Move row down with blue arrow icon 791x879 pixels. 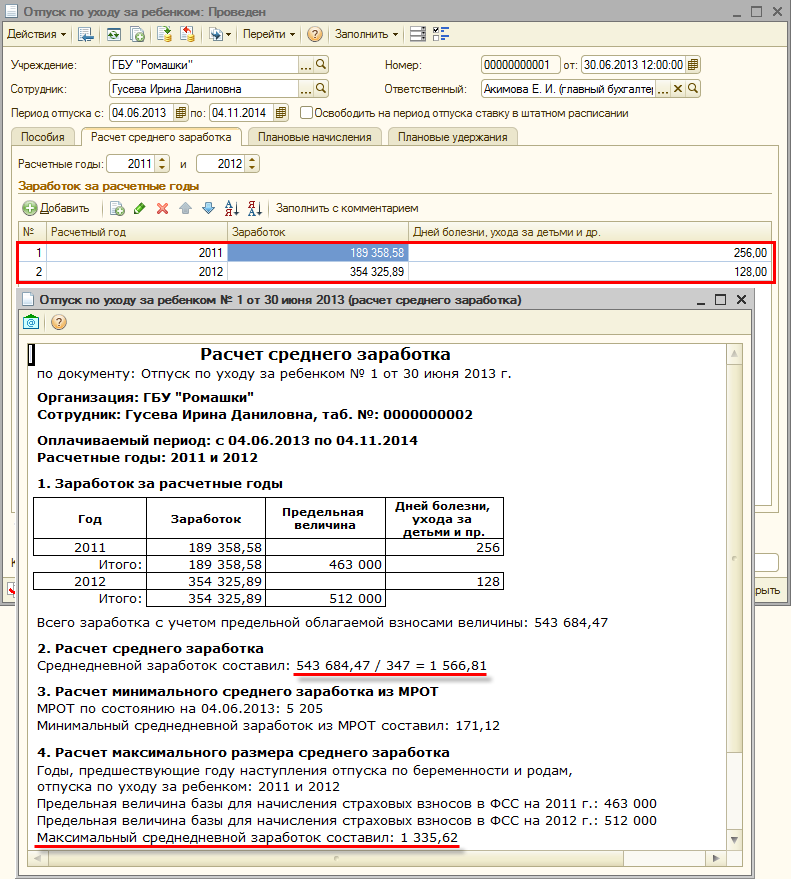click(x=208, y=209)
